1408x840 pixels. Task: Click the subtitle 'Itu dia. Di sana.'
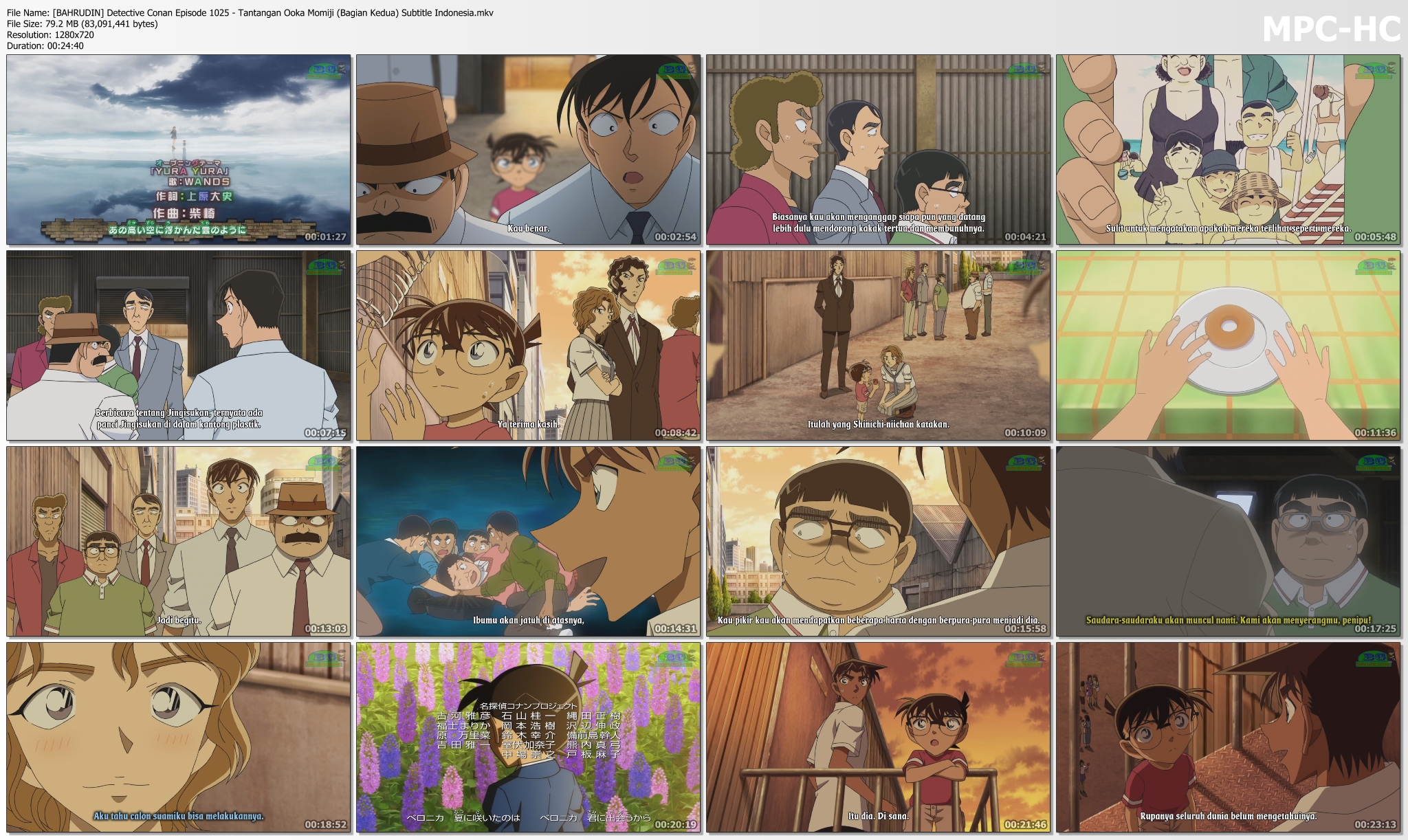[879, 816]
